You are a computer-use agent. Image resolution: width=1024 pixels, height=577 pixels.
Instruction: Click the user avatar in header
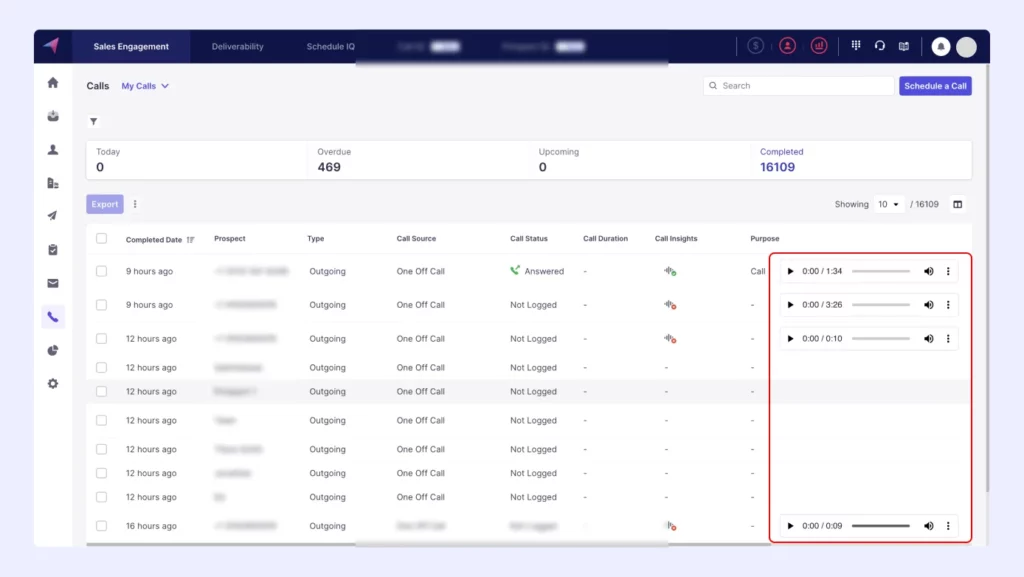[x=966, y=46]
